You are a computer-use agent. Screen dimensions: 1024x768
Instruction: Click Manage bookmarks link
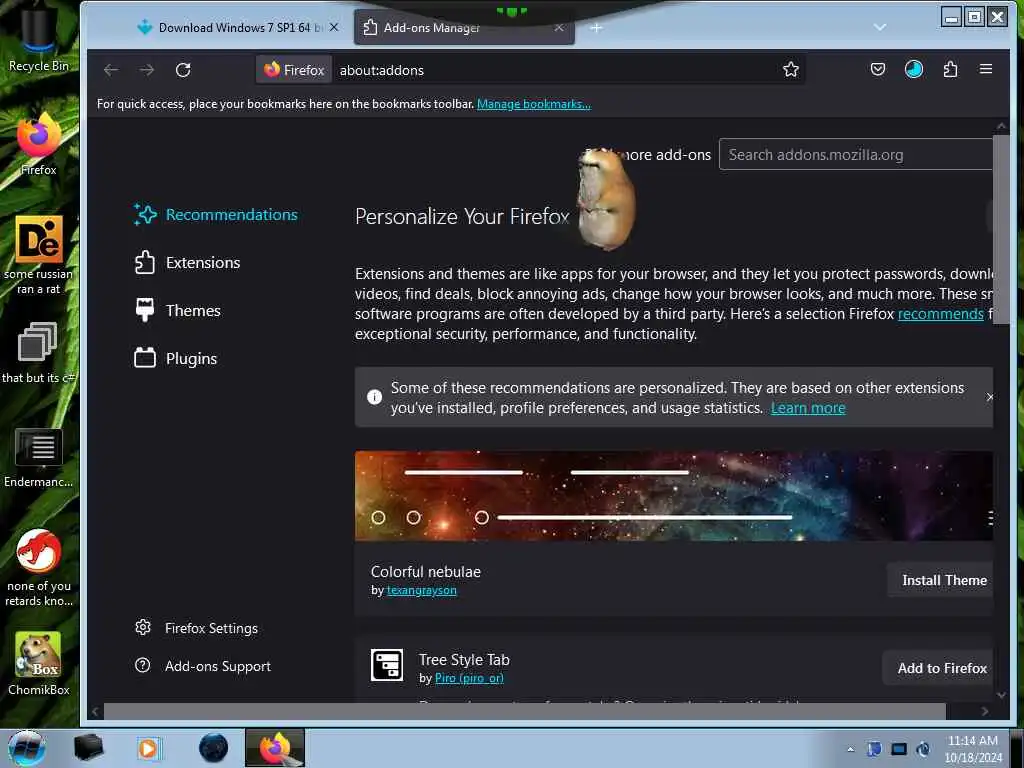click(534, 104)
